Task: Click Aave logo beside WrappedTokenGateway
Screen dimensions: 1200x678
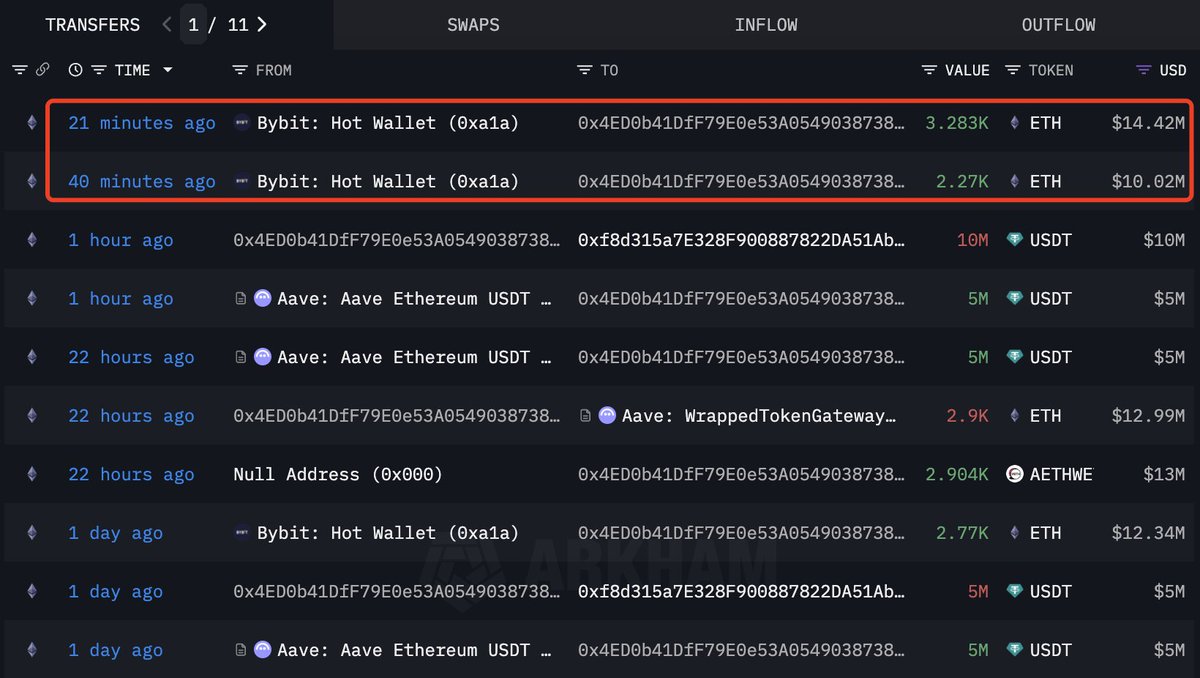Action: (607, 416)
